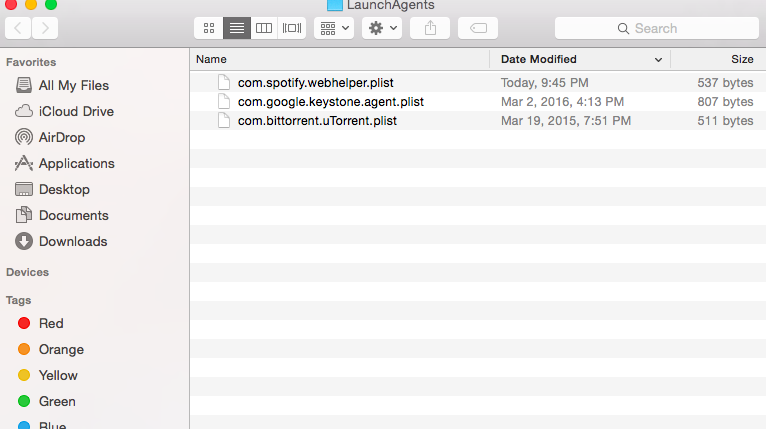
Task: Select the Orange tag dot
Action: 23,349
